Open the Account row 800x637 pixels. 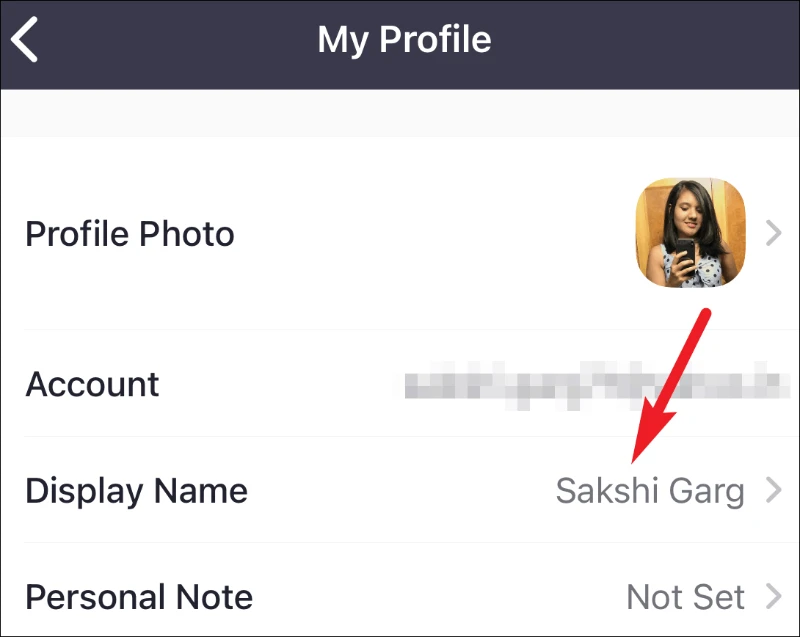400,384
